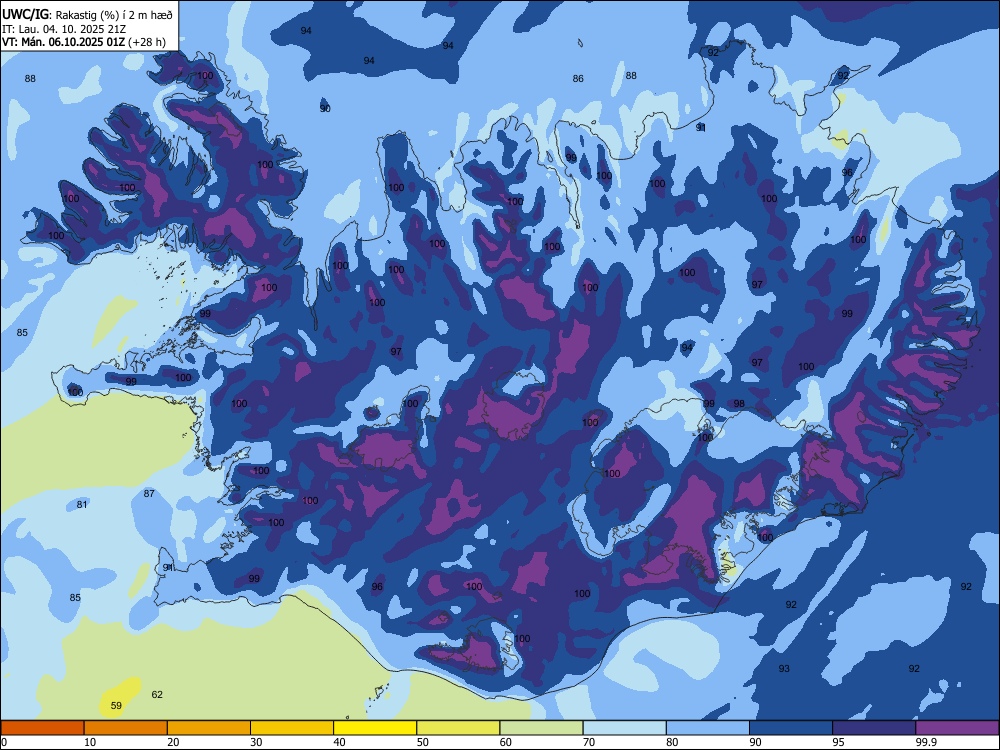Click the '99.9' legend scale label
Viewport: 1000px width, 750px height.
pyautogui.click(x=926, y=742)
